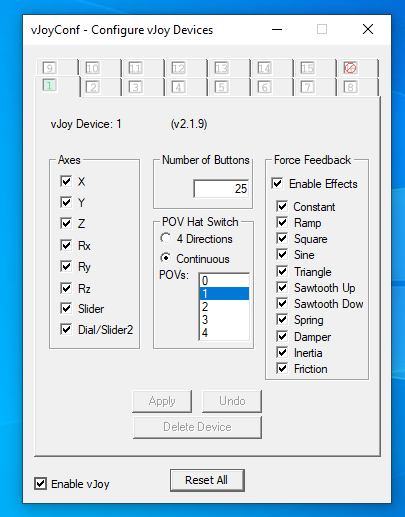The height and width of the screenshot is (517, 405).
Task: Click the Undo button
Action: [232, 401]
